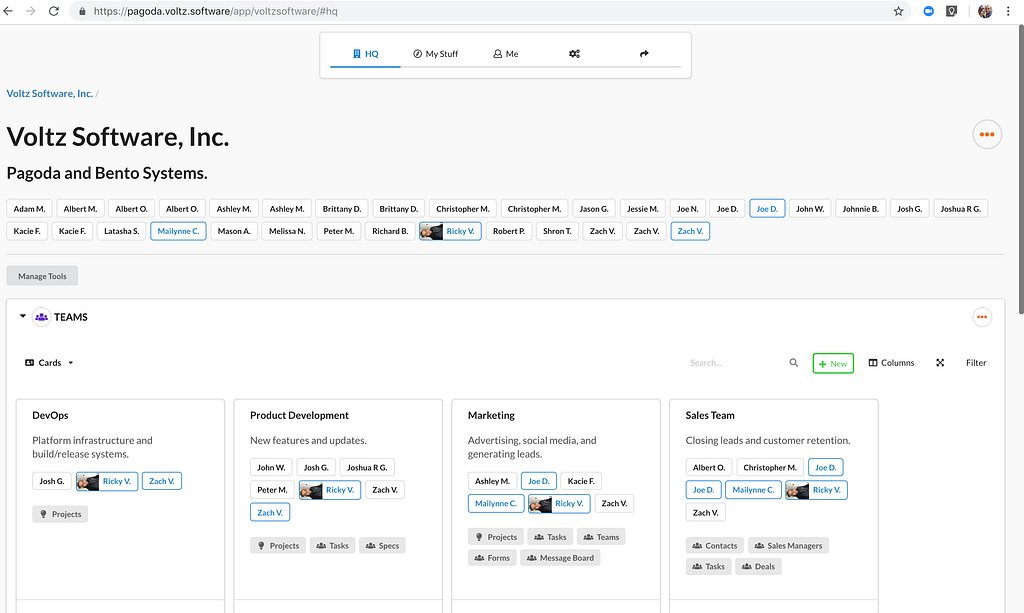Select member chip Latasha S.
Screen dimensions: 1024x613
pyautogui.click(x=121, y=231)
